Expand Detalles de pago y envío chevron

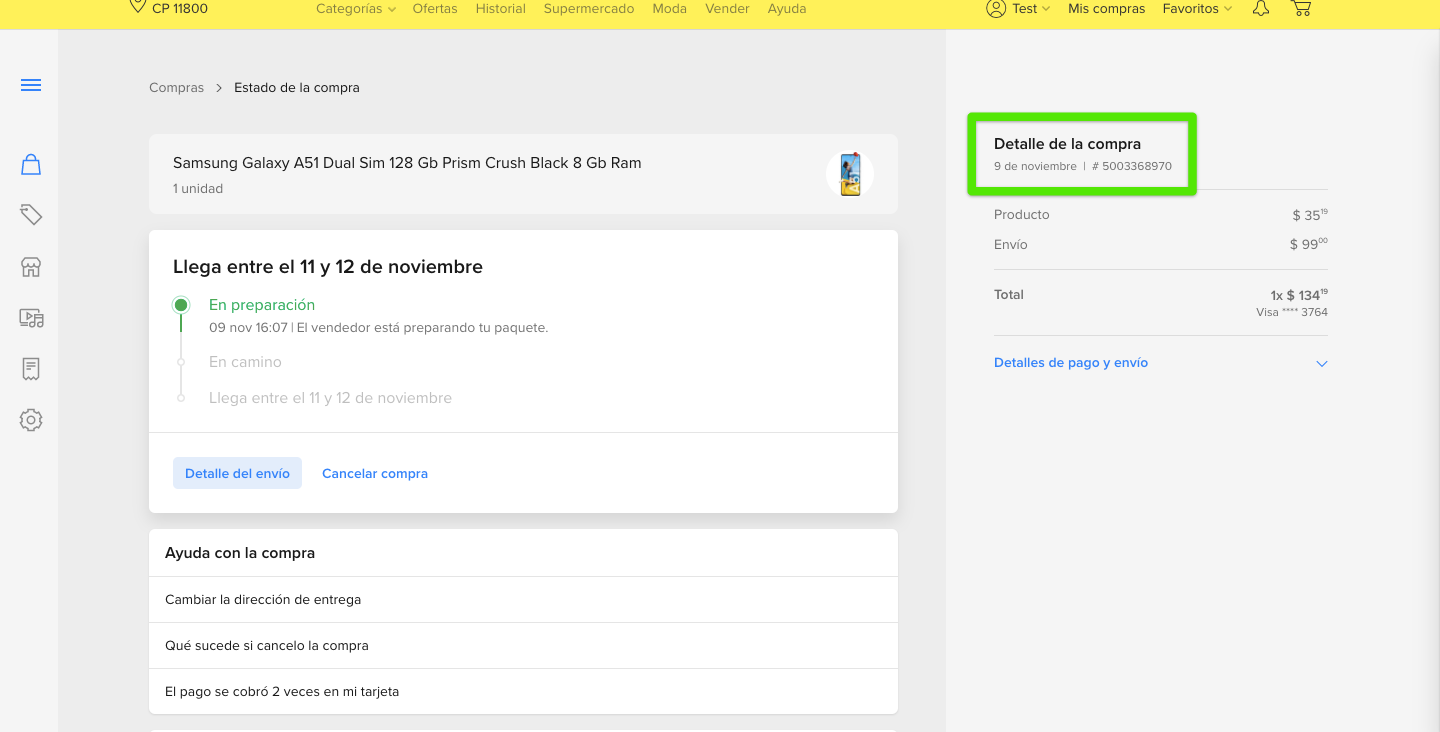1321,364
